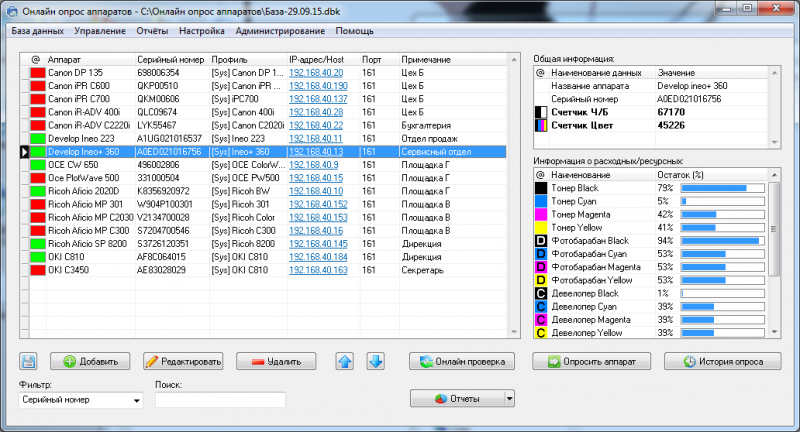Open the Помощь menu

click(355, 31)
